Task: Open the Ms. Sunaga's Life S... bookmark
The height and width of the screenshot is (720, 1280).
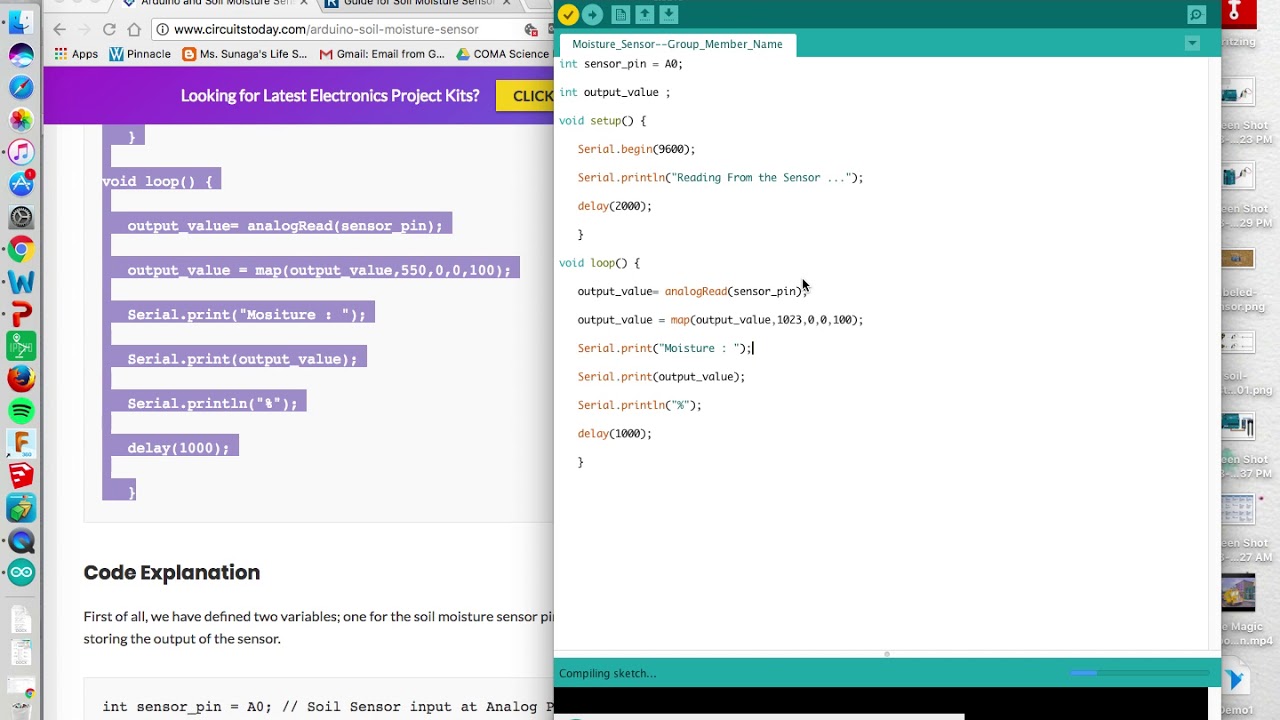Action: pyautogui.click(x=244, y=54)
